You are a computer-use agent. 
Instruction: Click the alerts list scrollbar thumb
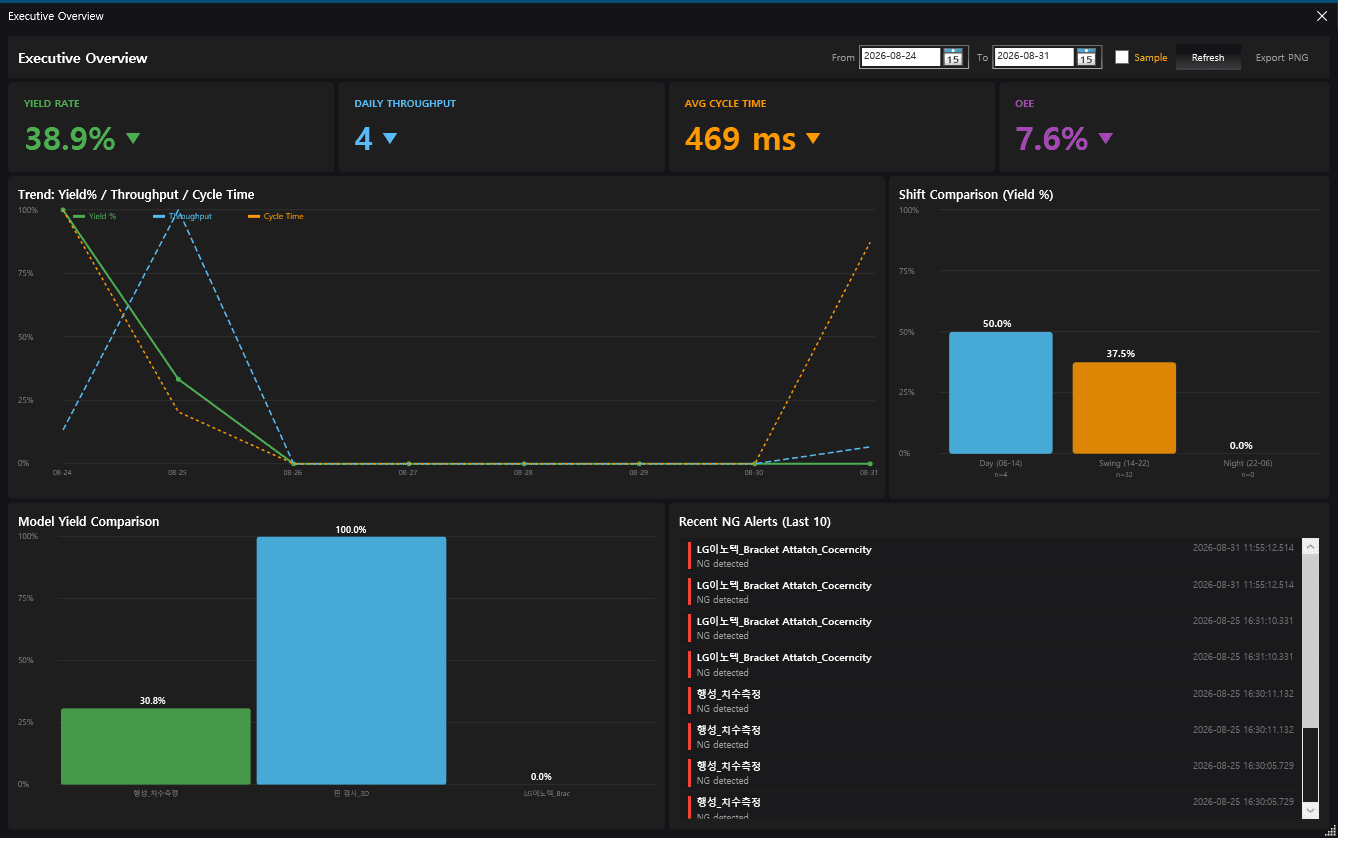coord(1310,641)
